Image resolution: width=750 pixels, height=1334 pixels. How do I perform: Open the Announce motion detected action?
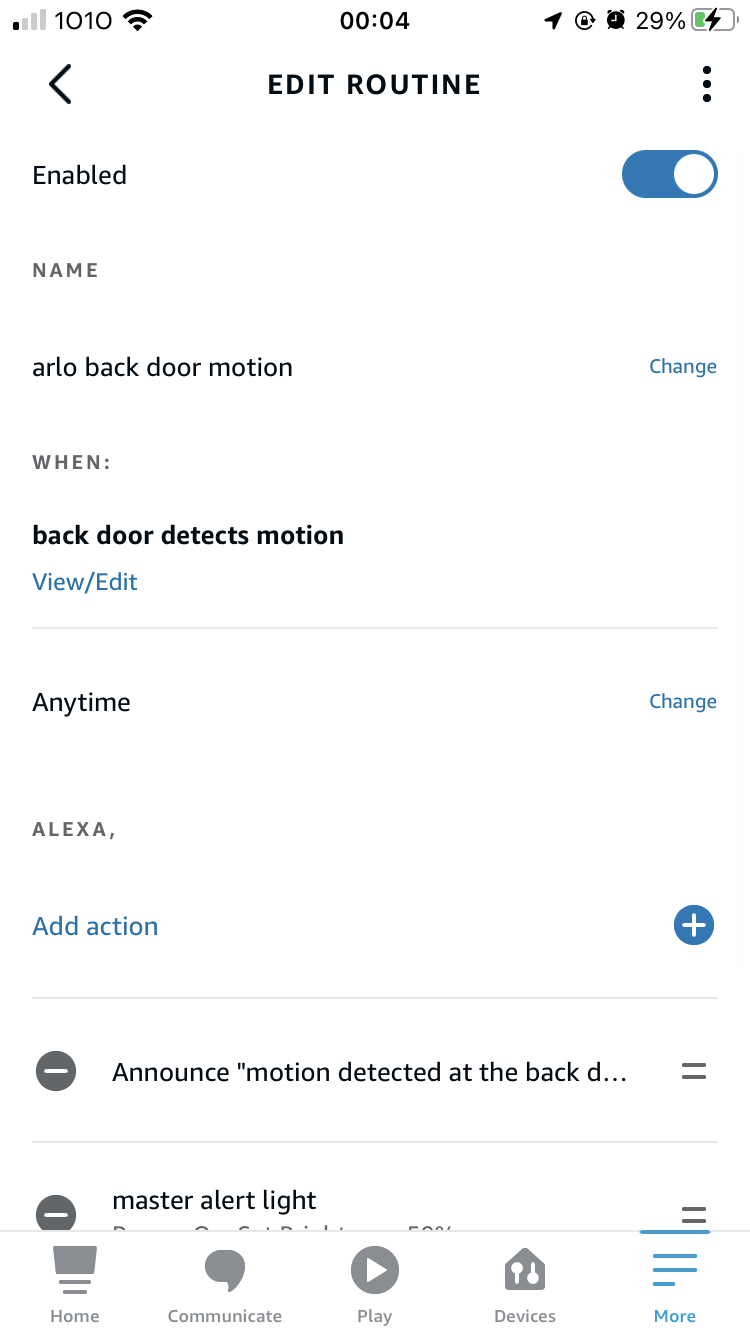(370, 1072)
